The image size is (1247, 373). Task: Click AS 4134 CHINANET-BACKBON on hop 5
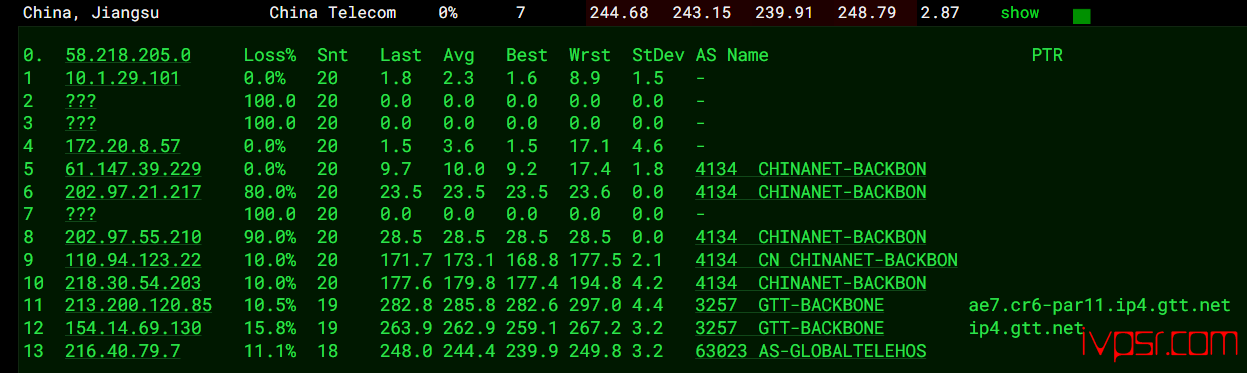[811, 169]
